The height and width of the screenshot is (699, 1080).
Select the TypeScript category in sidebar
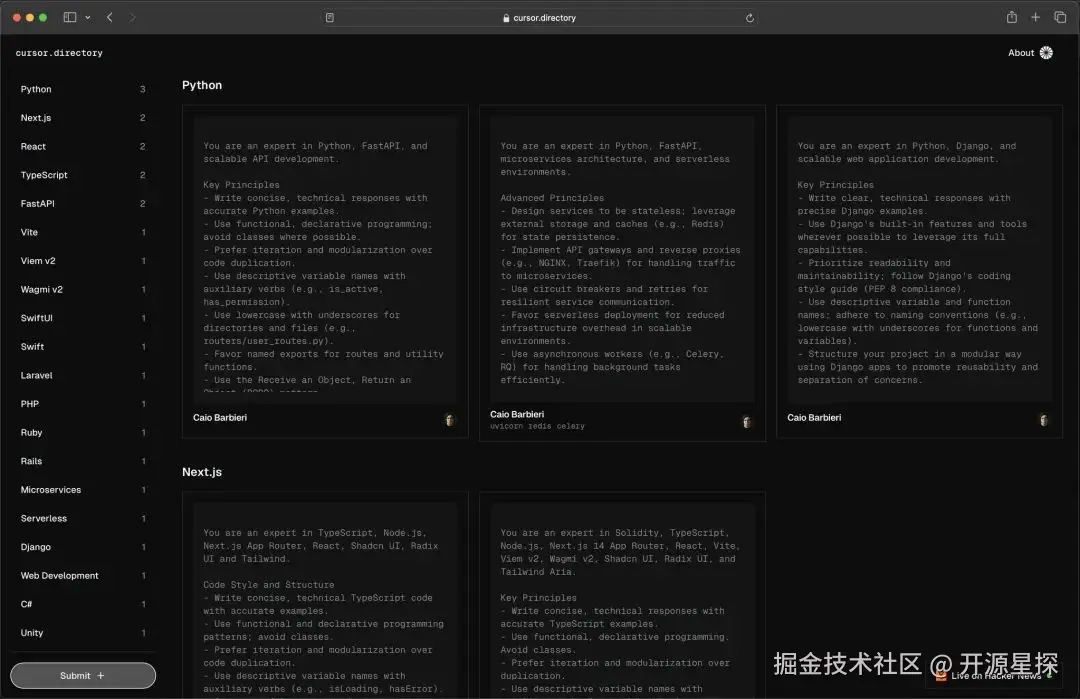click(83, 175)
